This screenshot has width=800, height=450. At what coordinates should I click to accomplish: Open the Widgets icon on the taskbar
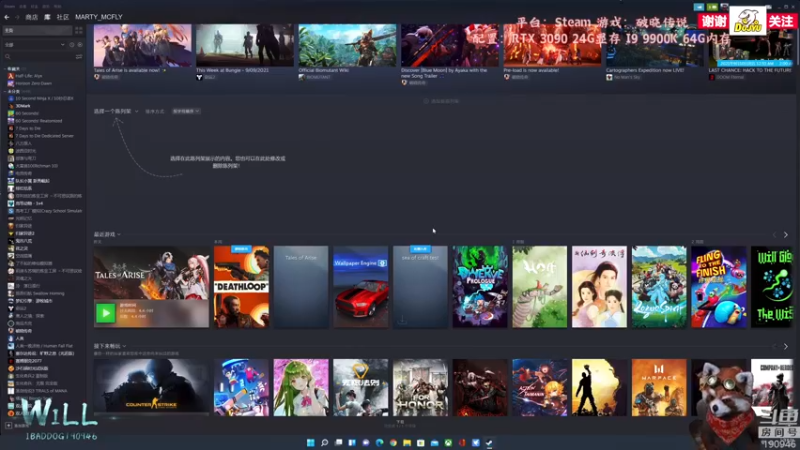click(352, 442)
